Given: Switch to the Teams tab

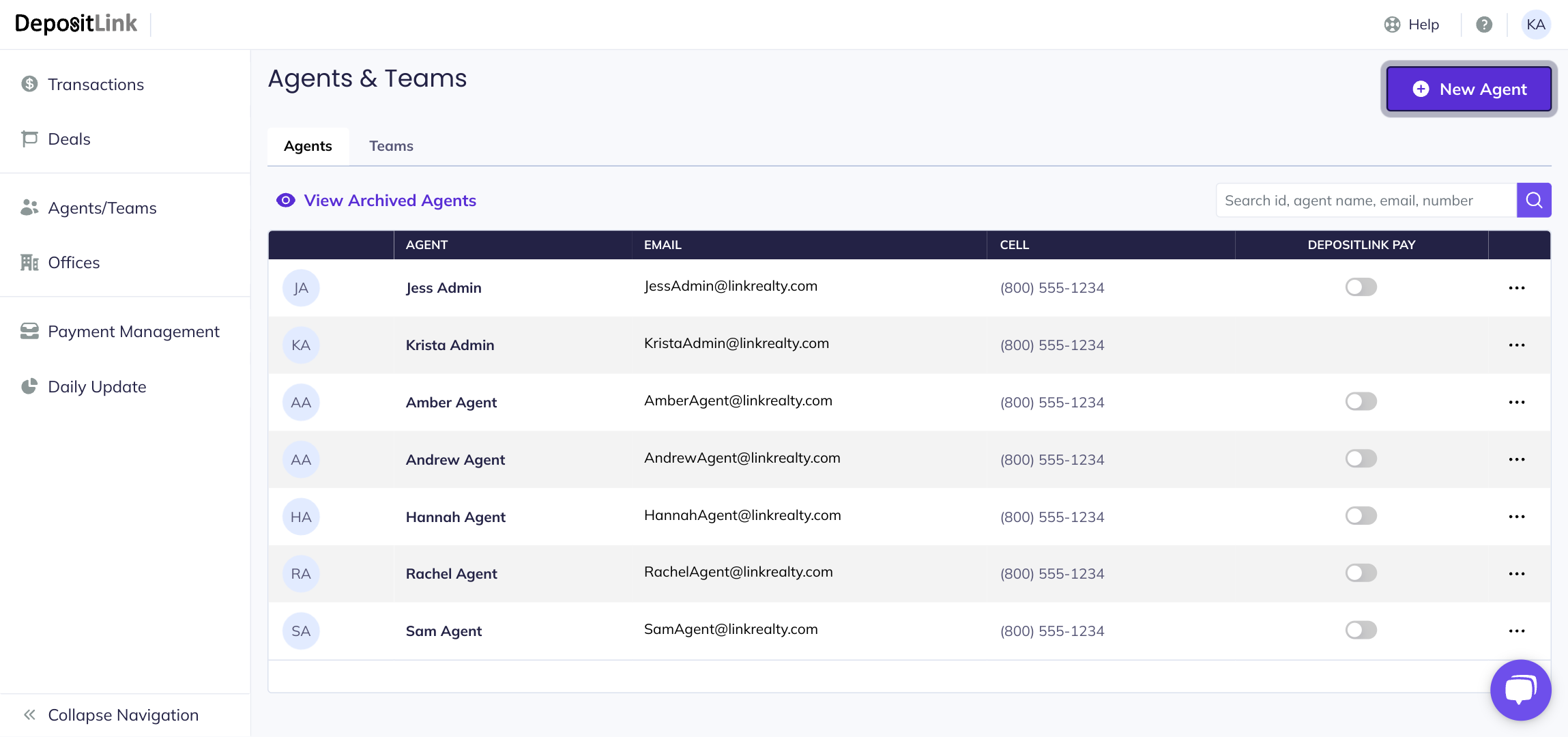Looking at the screenshot, I should (x=391, y=146).
